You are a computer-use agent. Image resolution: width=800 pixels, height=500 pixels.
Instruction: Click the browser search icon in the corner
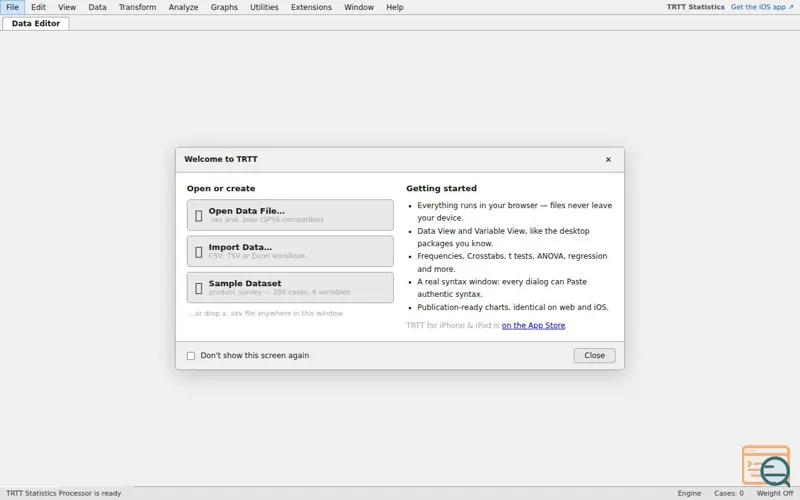click(x=766, y=466)
